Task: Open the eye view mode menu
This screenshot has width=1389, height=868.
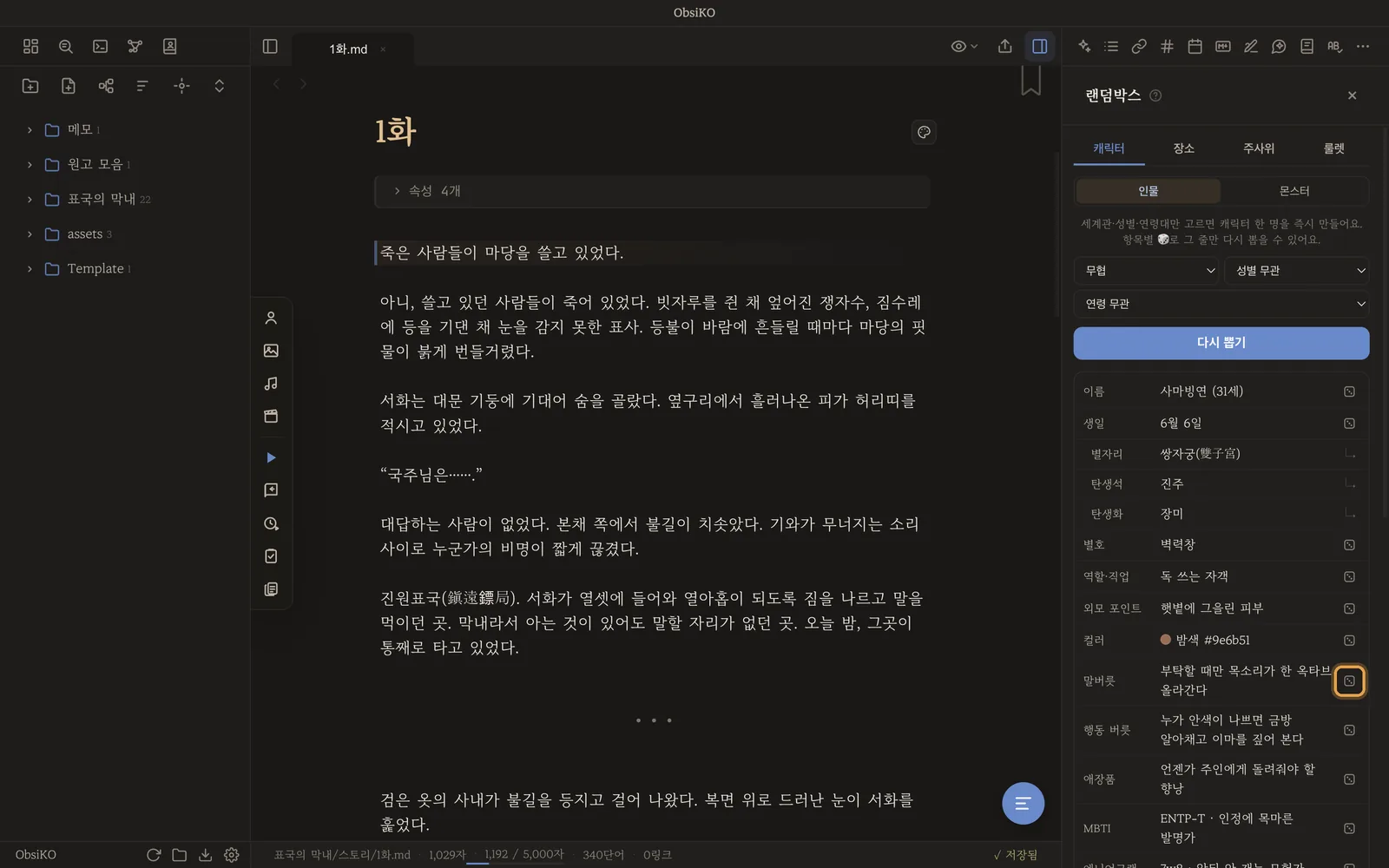Action: 964,47
